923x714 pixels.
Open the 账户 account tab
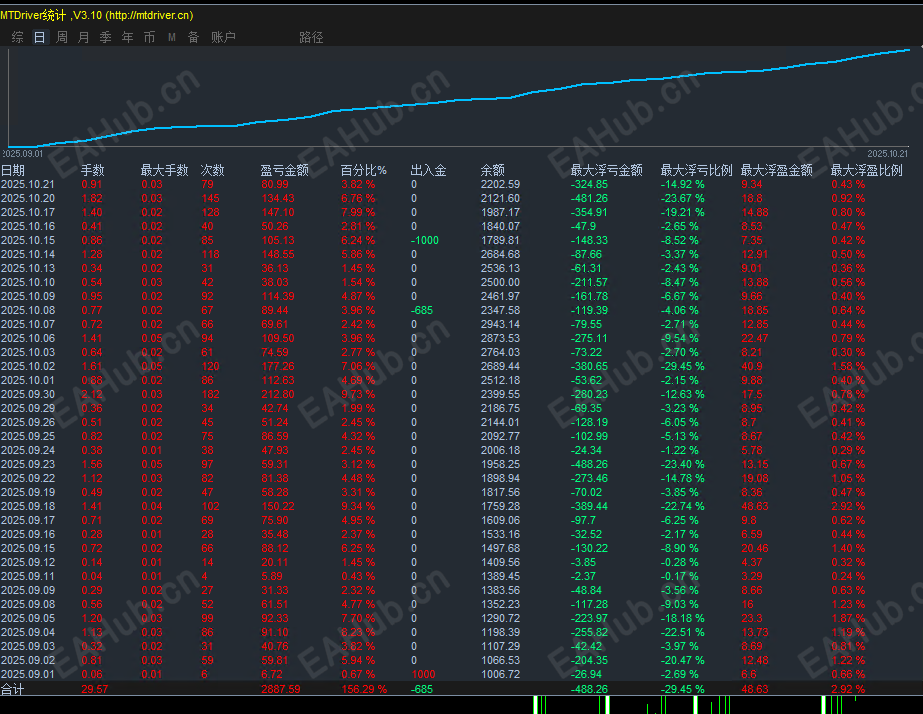coord(223,37)
